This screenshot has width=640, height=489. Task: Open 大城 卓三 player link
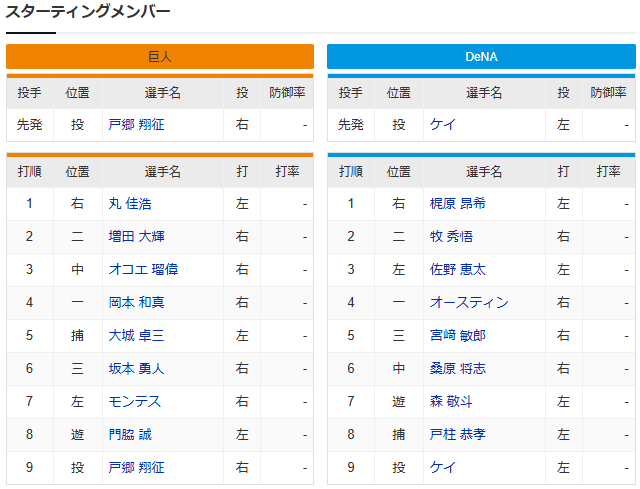tap(136, 336)
